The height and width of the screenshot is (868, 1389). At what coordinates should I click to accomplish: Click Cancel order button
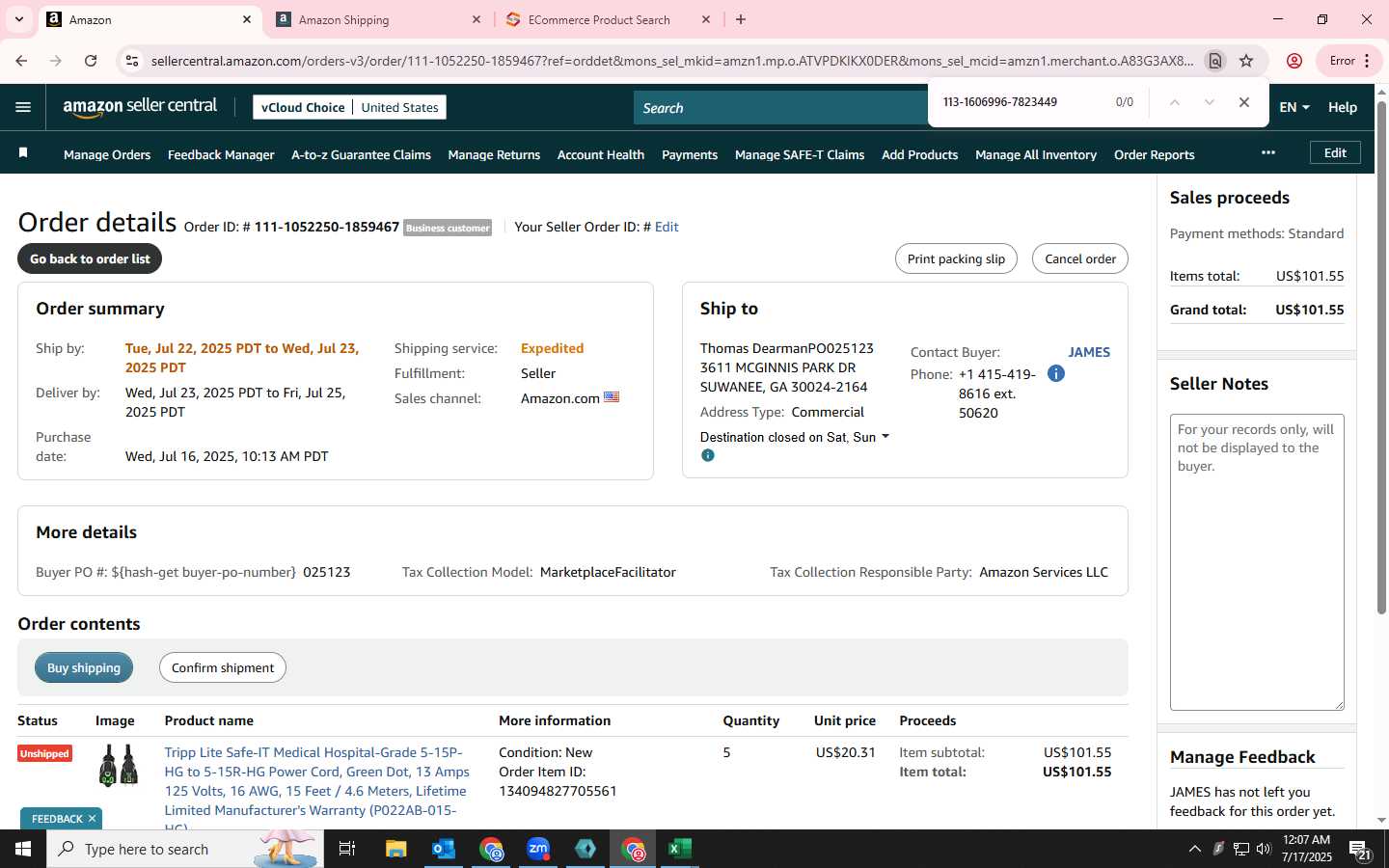tap(1080, 258)
